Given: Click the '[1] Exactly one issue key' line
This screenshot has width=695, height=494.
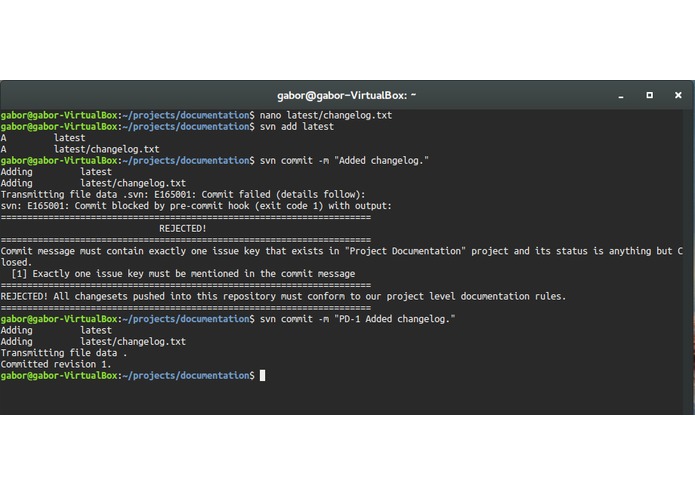Looking at the screenshot, I should [x=183, y=274].
